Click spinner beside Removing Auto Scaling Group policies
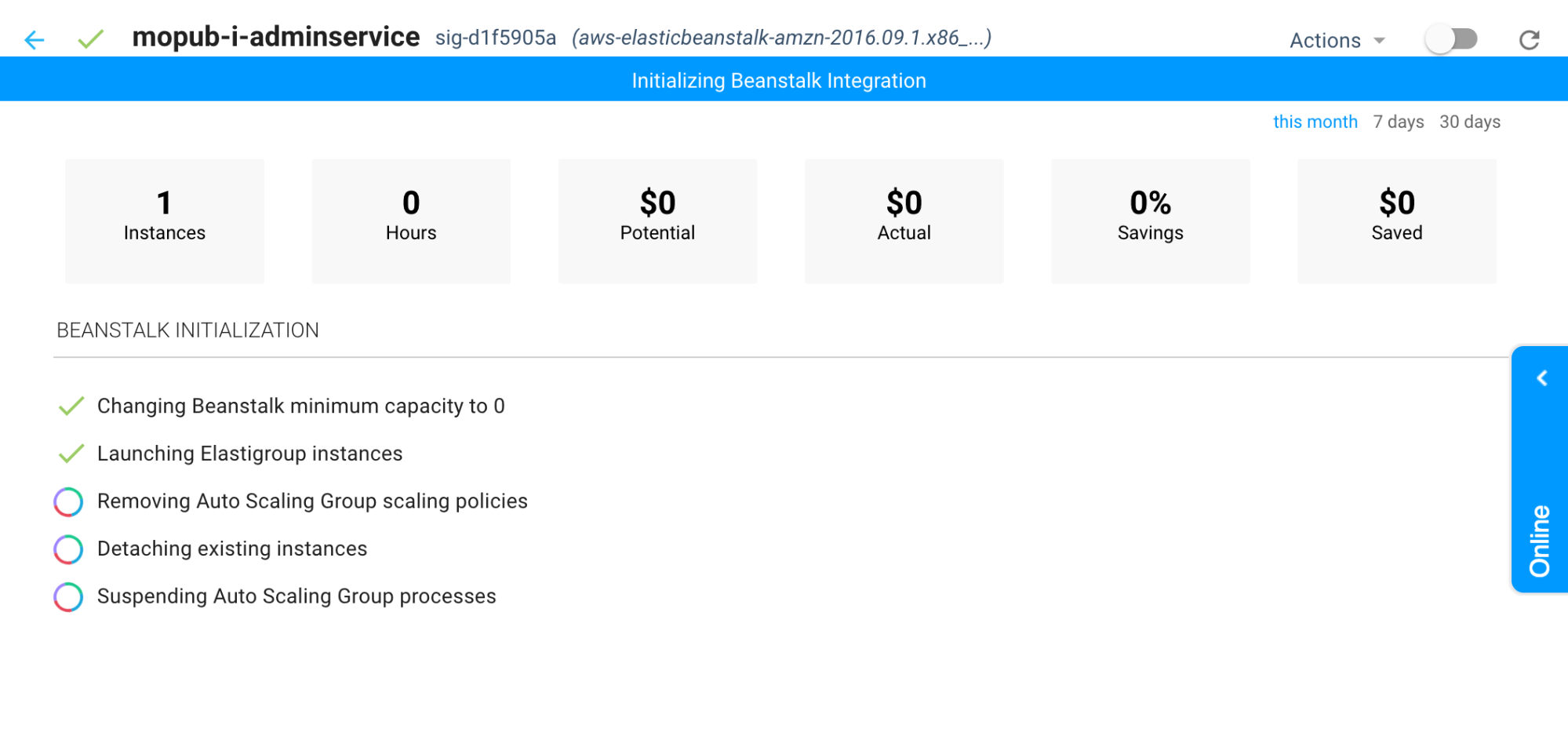Image resolution: width=1568 pixels, height=740 pixels. [68, 502]
